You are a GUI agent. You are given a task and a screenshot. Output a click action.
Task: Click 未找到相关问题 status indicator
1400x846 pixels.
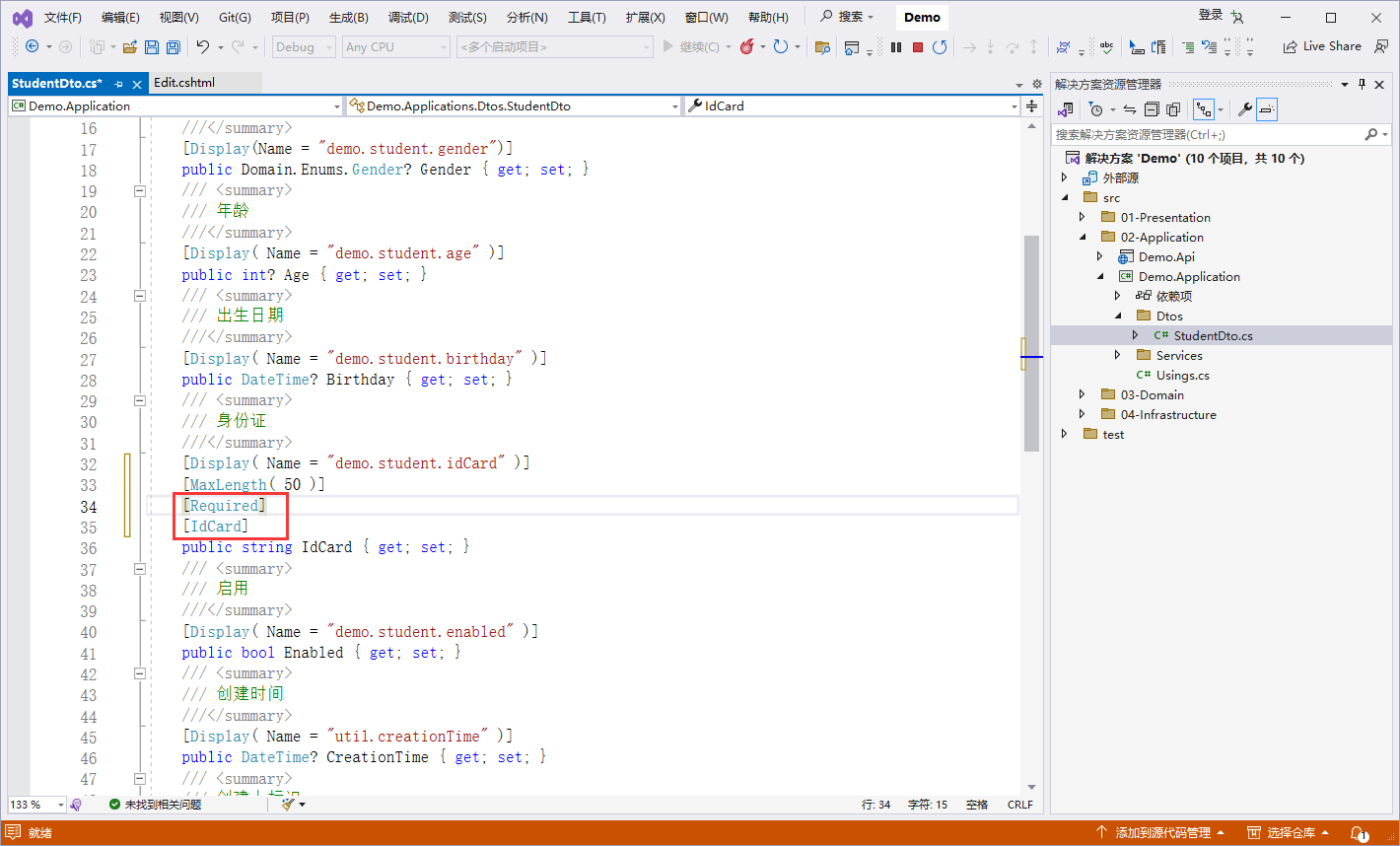click(155, 805)
